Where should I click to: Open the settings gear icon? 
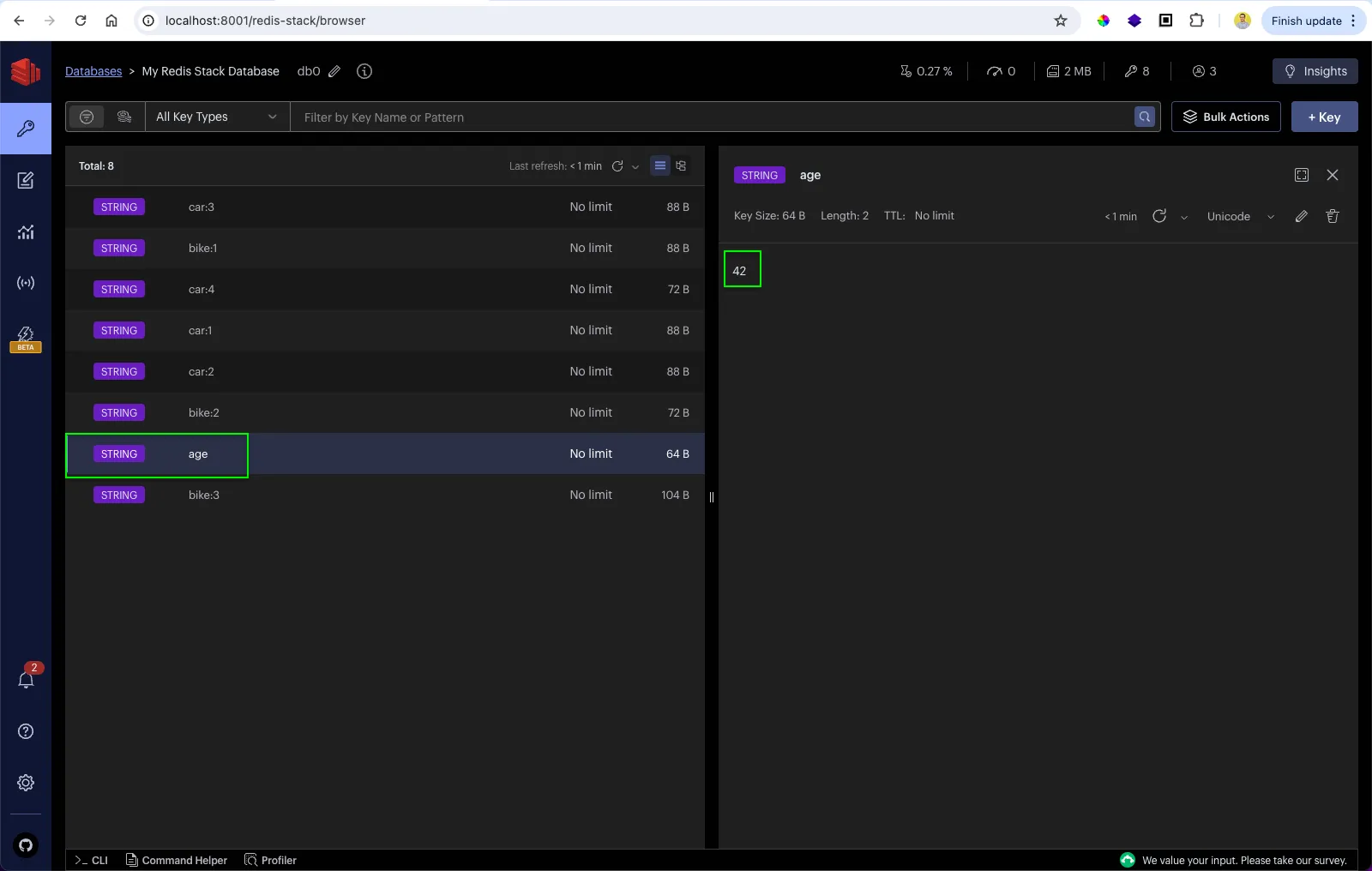click(x=26, y=783)
